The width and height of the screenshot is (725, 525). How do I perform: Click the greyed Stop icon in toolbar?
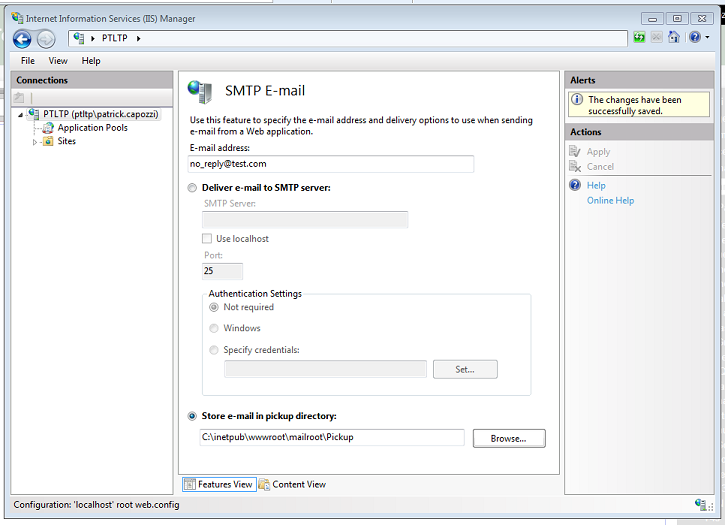point(657,37)
